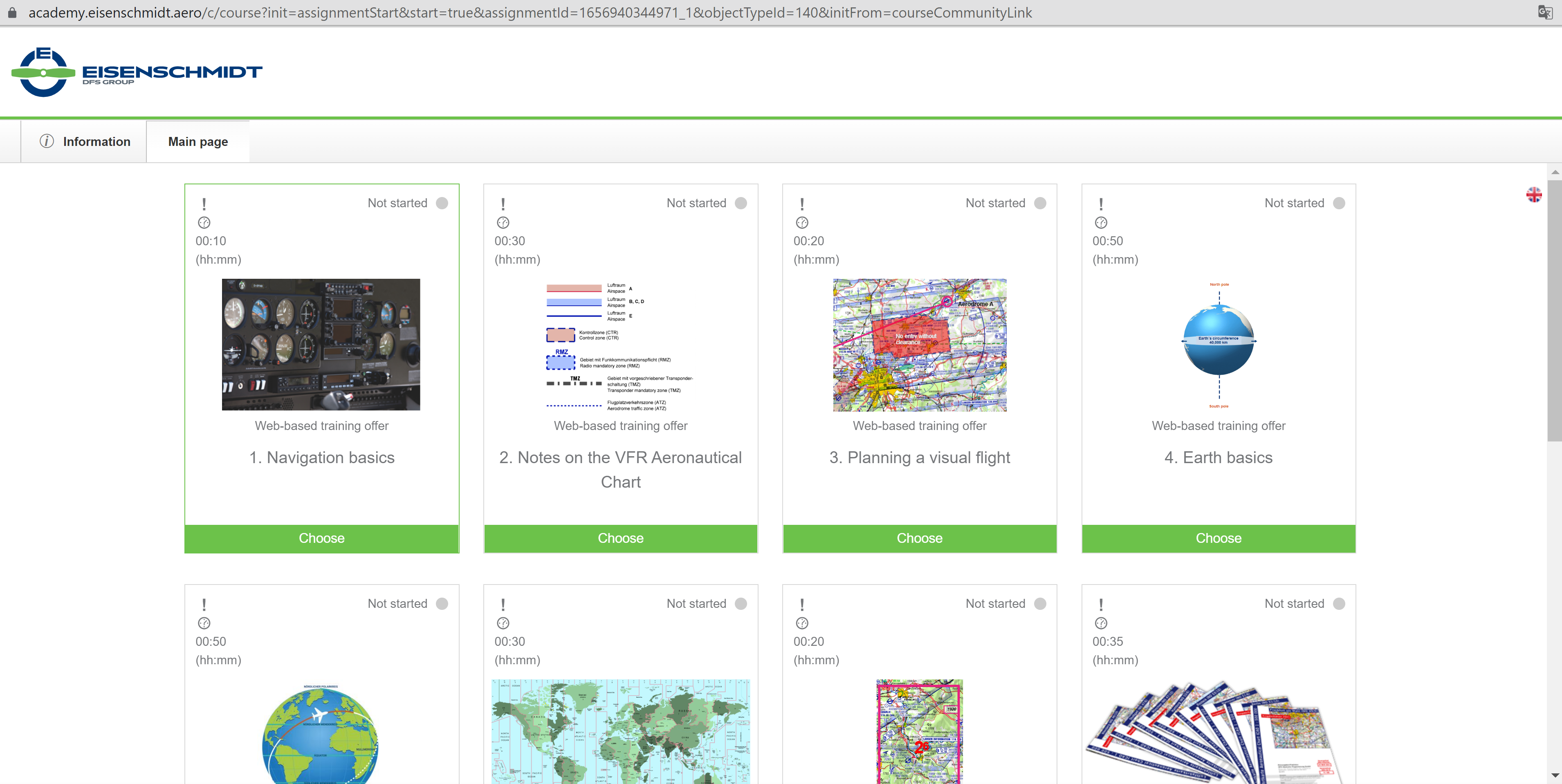Choose the Earth basics course
The width and height of the screenshot is (1562, 784).
(x=1218, y=538)
